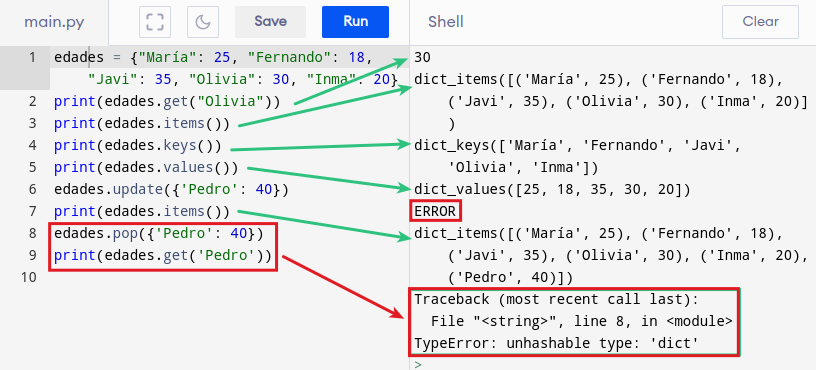The height and width of the screenshot is (370, 816).
Task: Place cursor on edades.update line
Action: point(171,189)
